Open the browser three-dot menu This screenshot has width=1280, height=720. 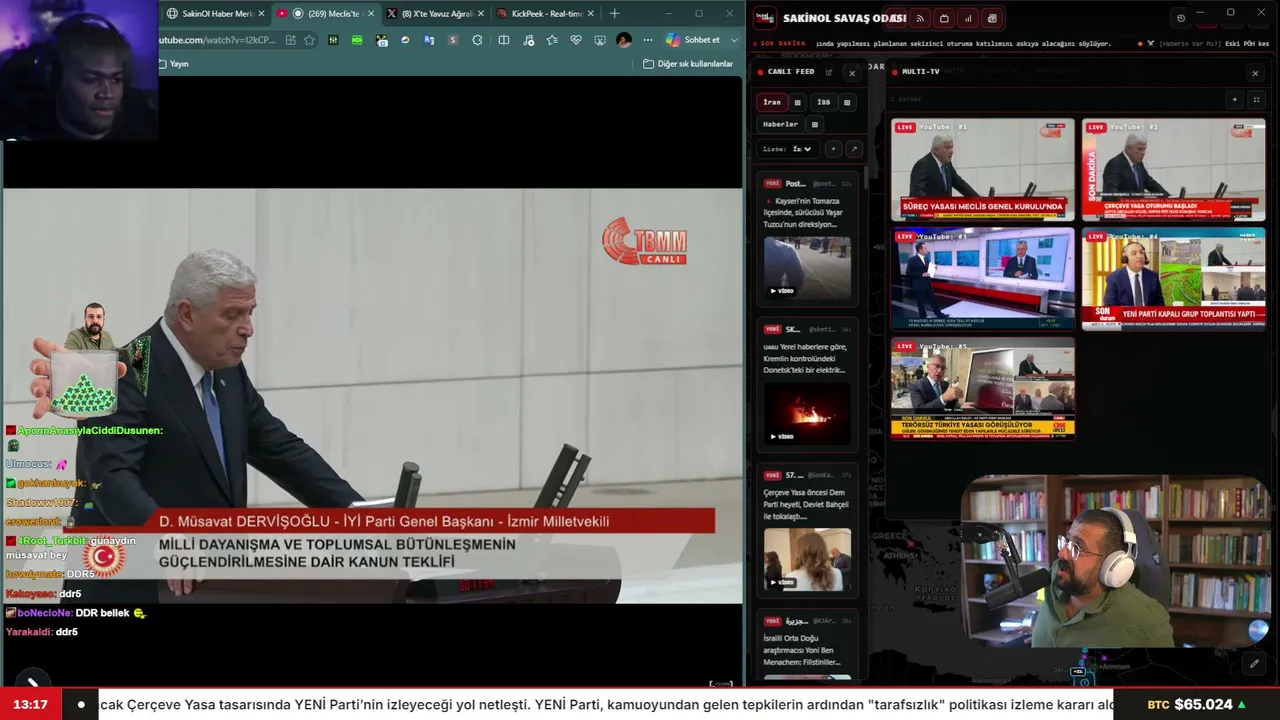click(x=648, y=40)
